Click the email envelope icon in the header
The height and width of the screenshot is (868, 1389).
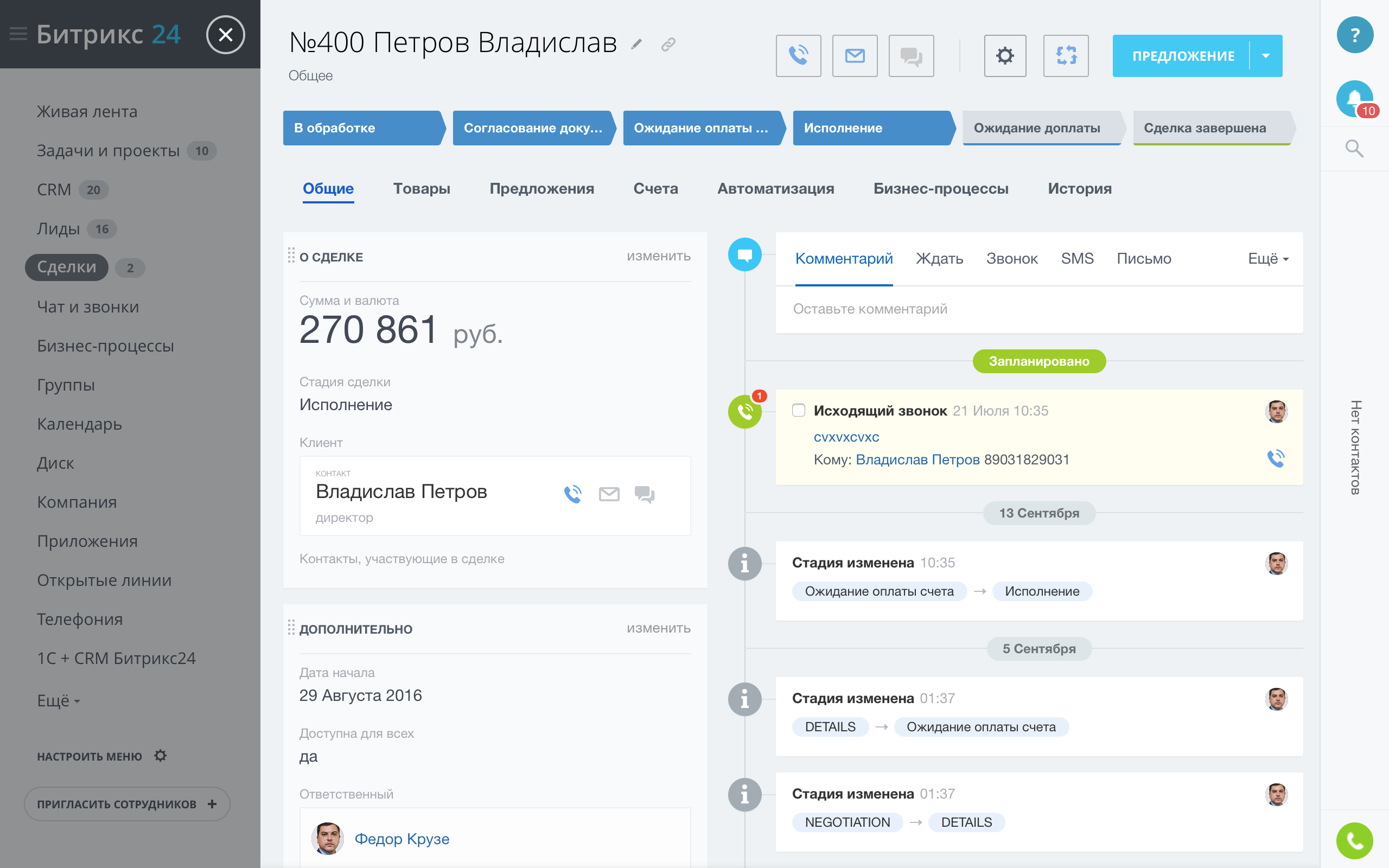click(855, 56)
